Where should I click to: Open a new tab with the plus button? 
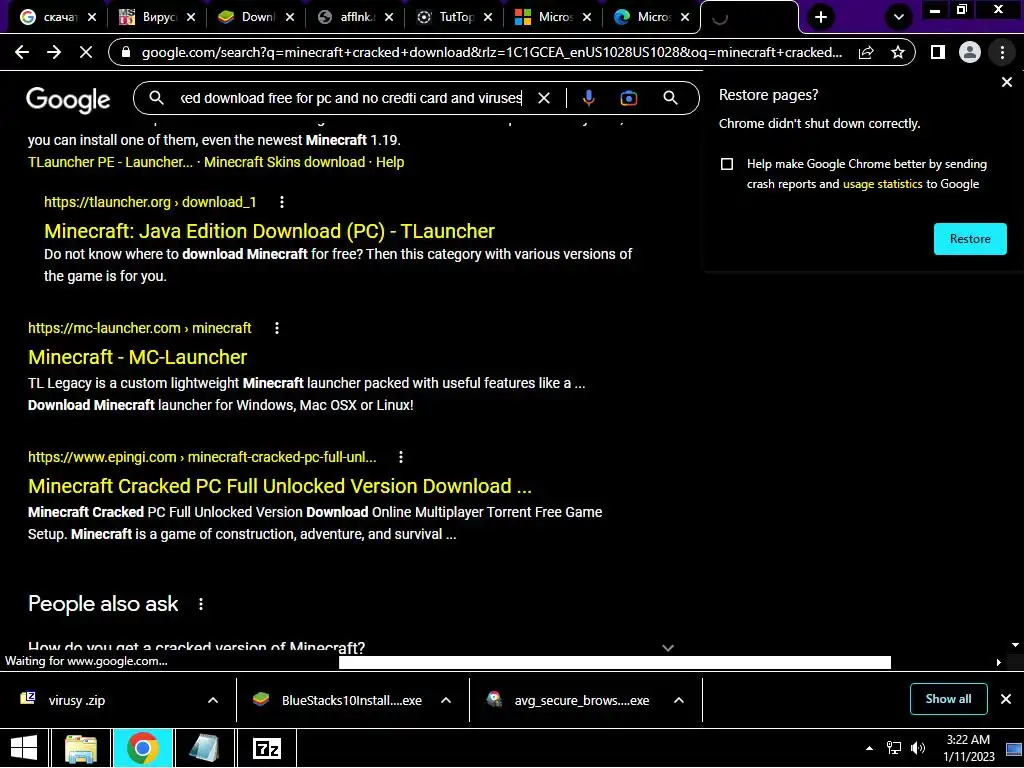[x=821, y=18]
